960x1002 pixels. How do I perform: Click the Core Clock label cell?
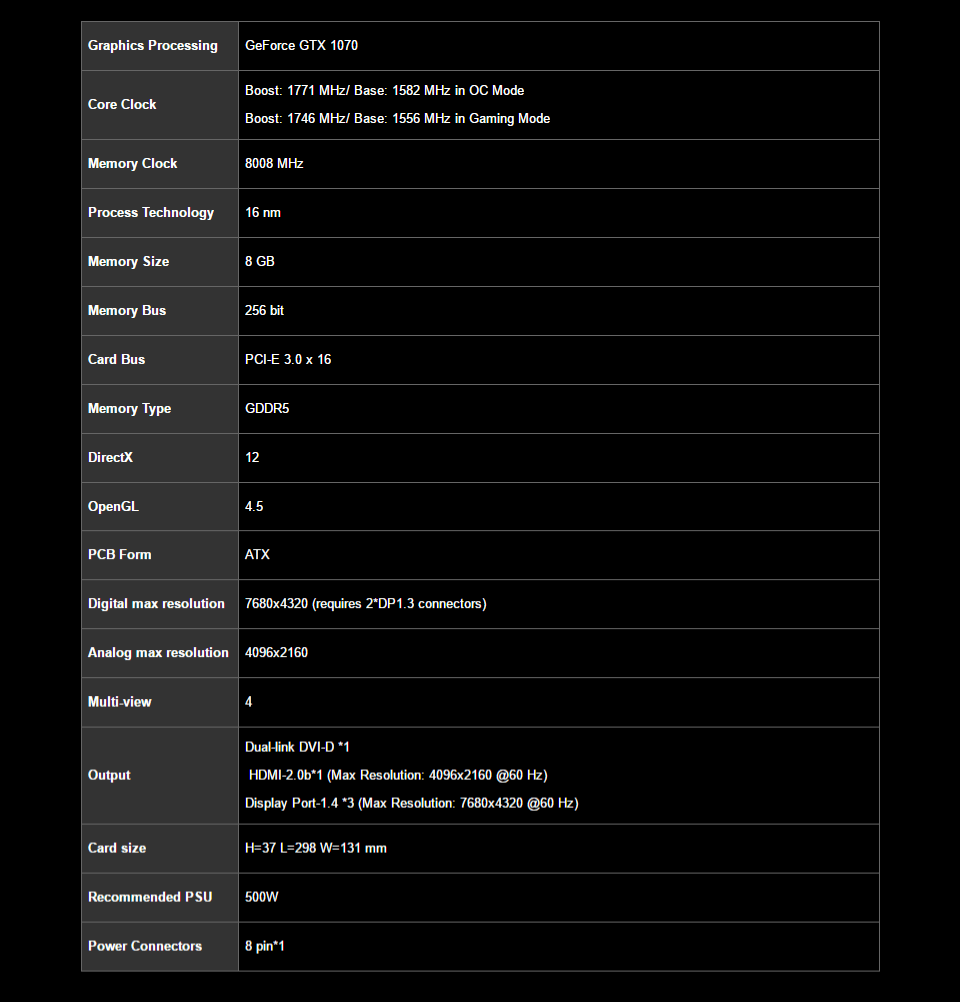coord(122,105)
